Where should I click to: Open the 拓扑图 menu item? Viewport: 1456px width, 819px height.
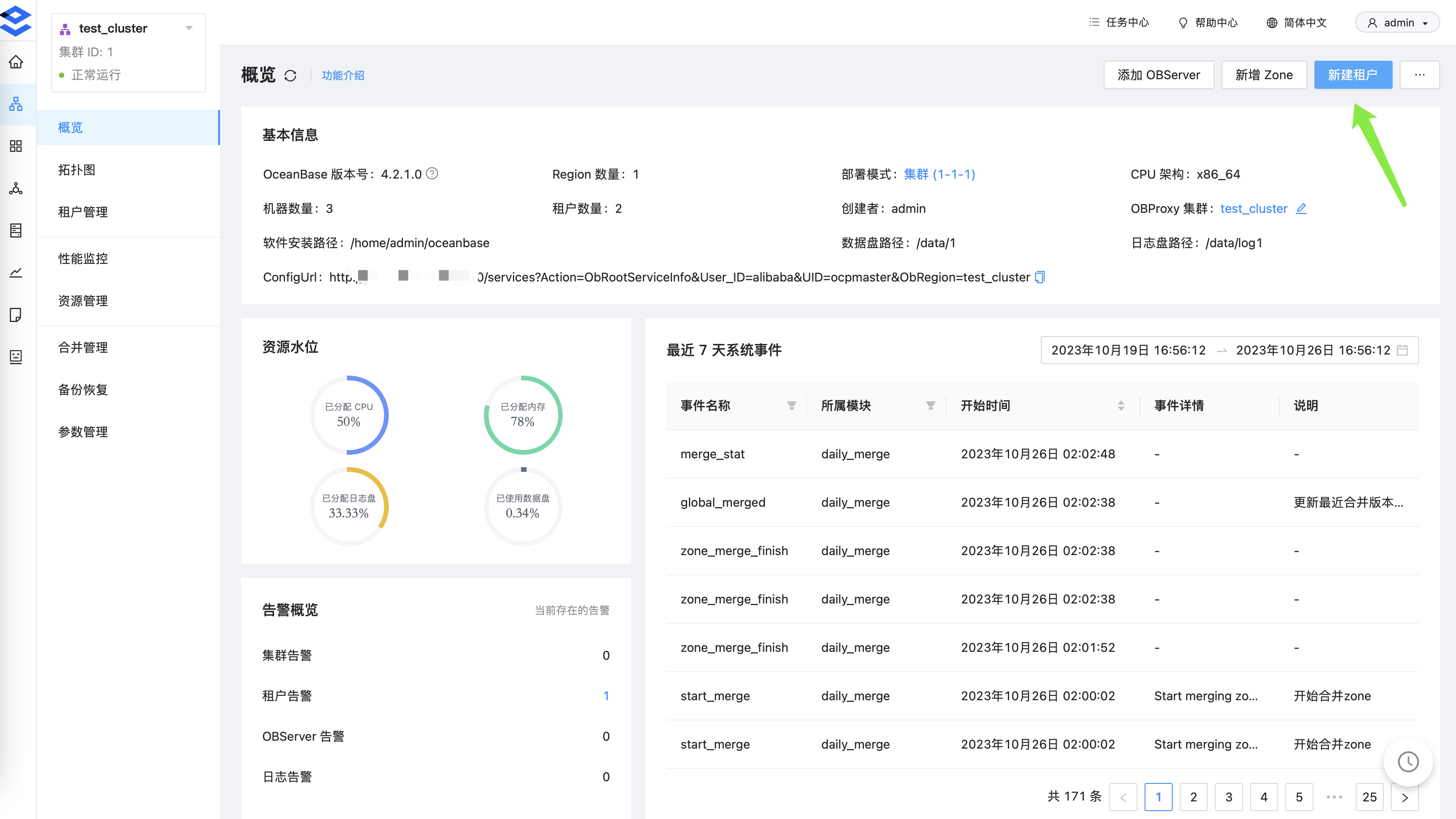coord(128,170)
